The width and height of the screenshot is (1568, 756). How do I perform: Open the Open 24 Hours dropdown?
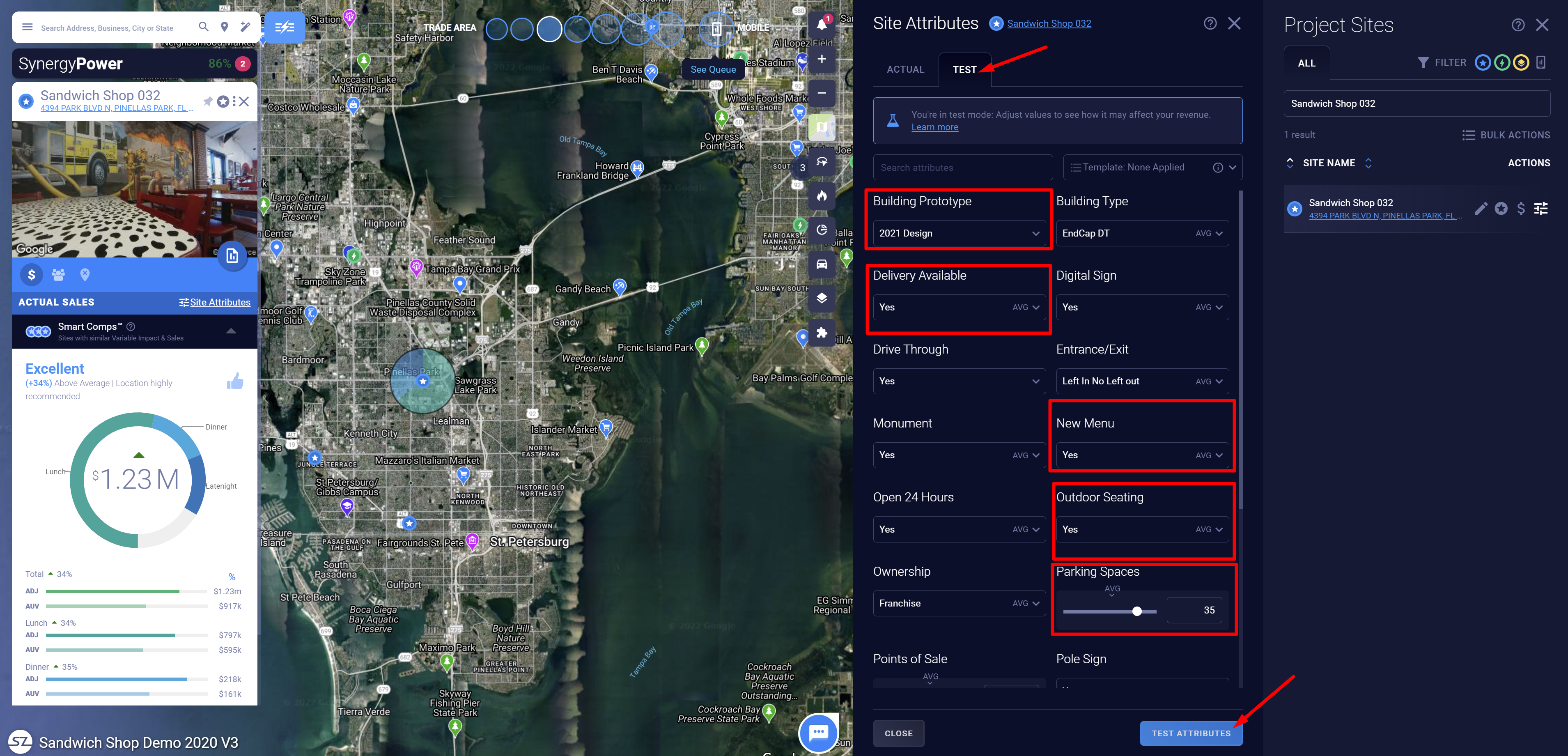tap(959, 530)
